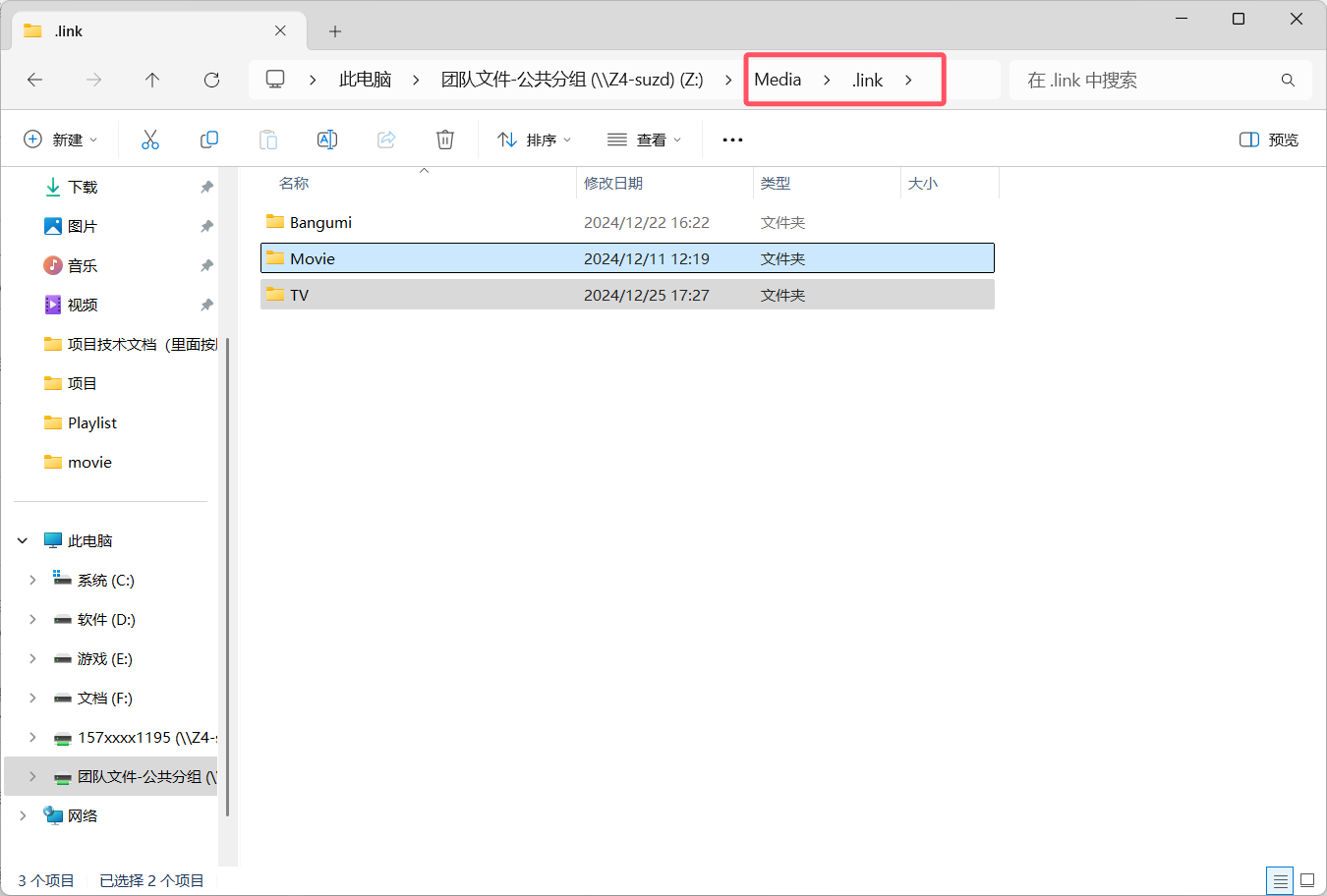Image resolution: width=1327 pixels, height=896 pixels.
Task: Click 文件夹 type cell of Movie row
Action: pyautogui.click(x=782, y=258)
